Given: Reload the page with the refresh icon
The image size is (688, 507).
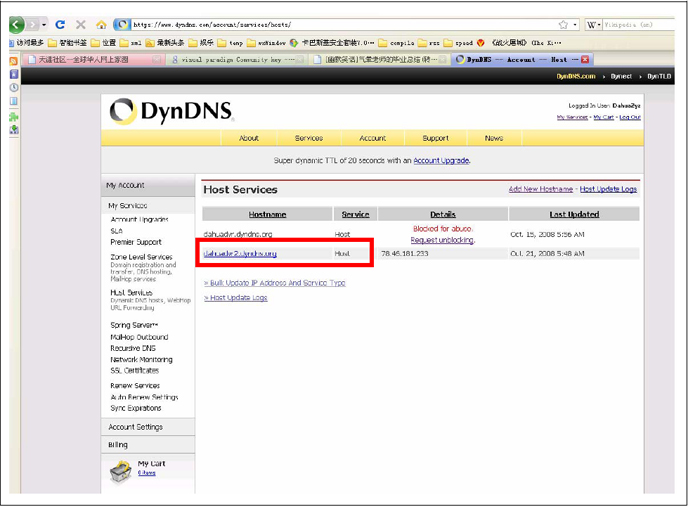Looking at the screenshot, I should pyautogui.click(x=60, y=25).
